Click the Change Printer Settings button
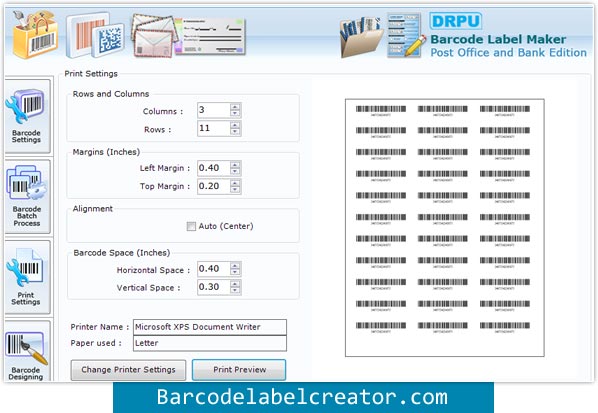 tap(129, 370)
